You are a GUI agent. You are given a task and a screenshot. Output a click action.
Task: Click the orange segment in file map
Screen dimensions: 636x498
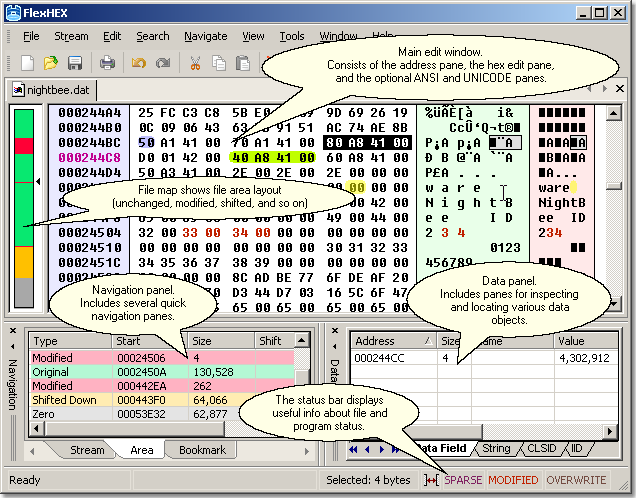24,262
